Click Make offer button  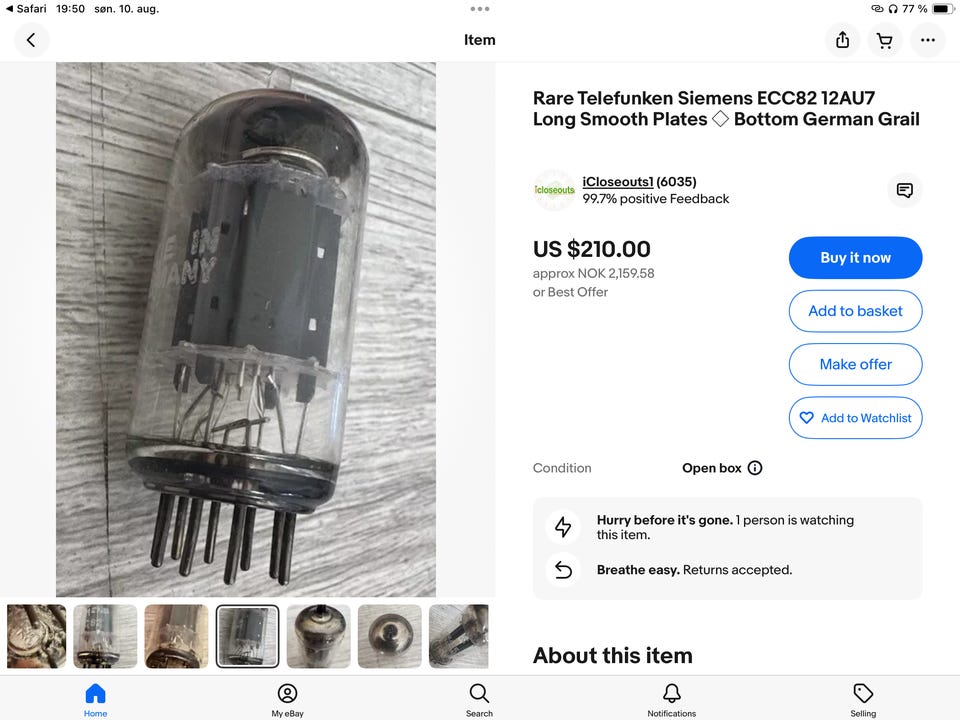click(x=855, y=364)
